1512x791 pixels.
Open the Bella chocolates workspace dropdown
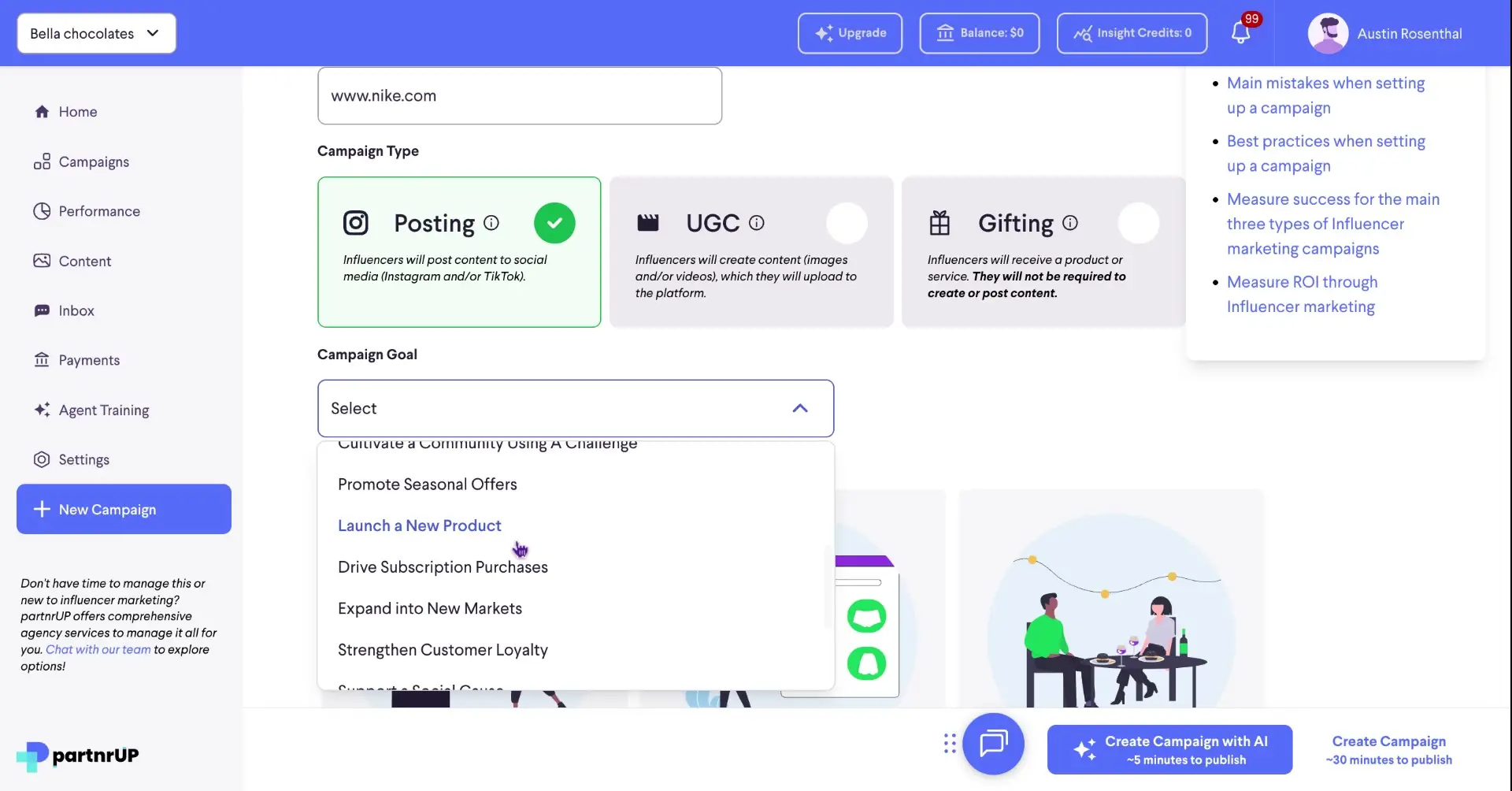(95, 33)
